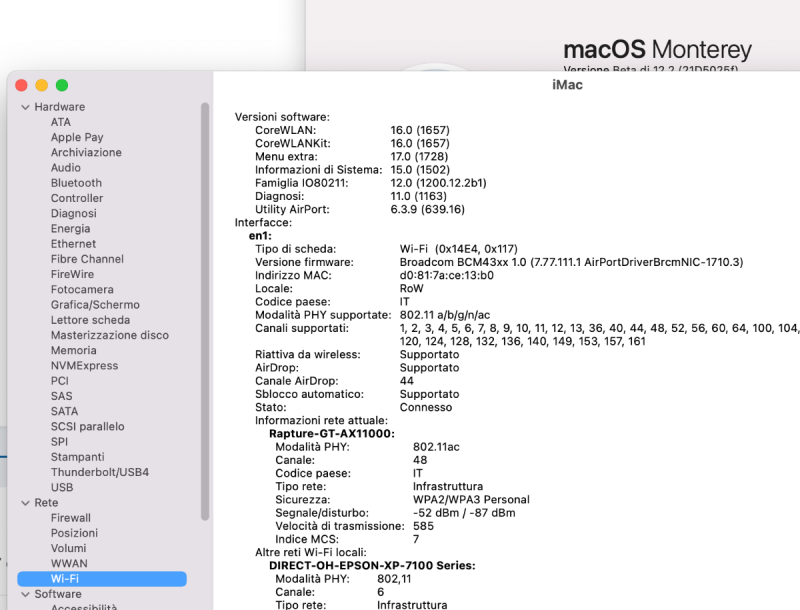Select USB in the Hardware list
The height and width of the screenshot is (610, 800).
[x=62, y=488]
